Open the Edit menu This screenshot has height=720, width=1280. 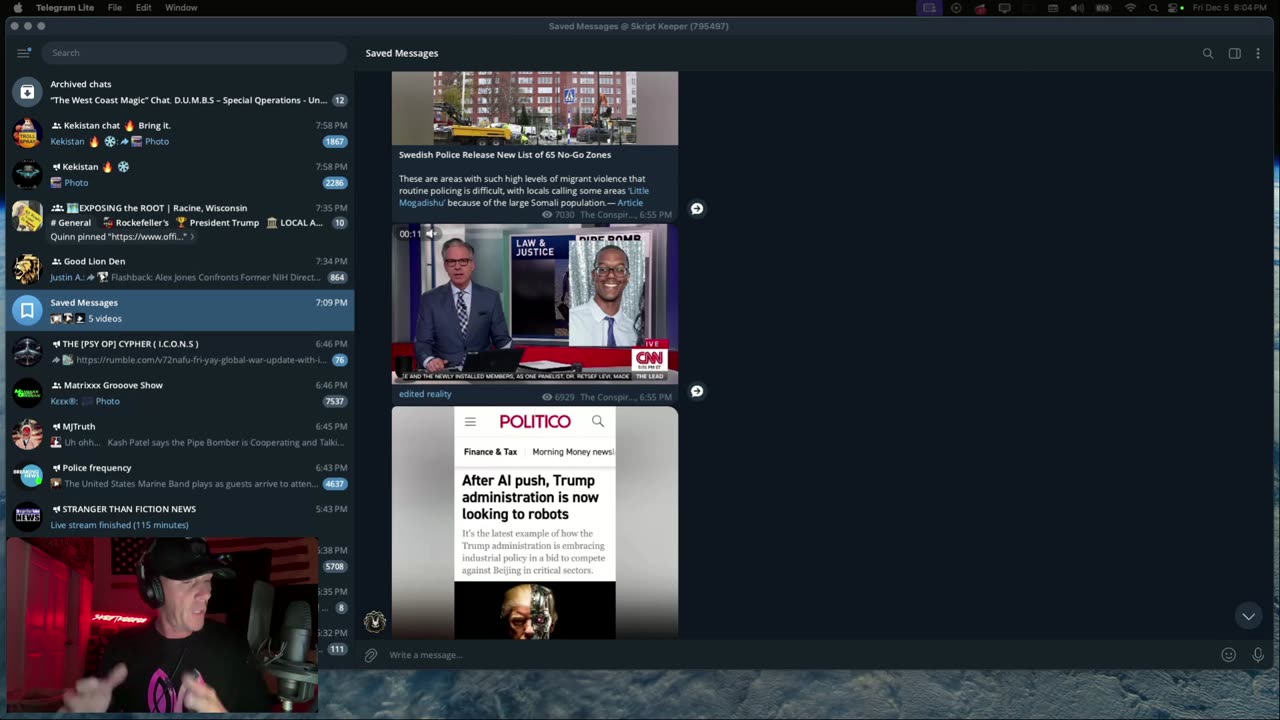144,8
